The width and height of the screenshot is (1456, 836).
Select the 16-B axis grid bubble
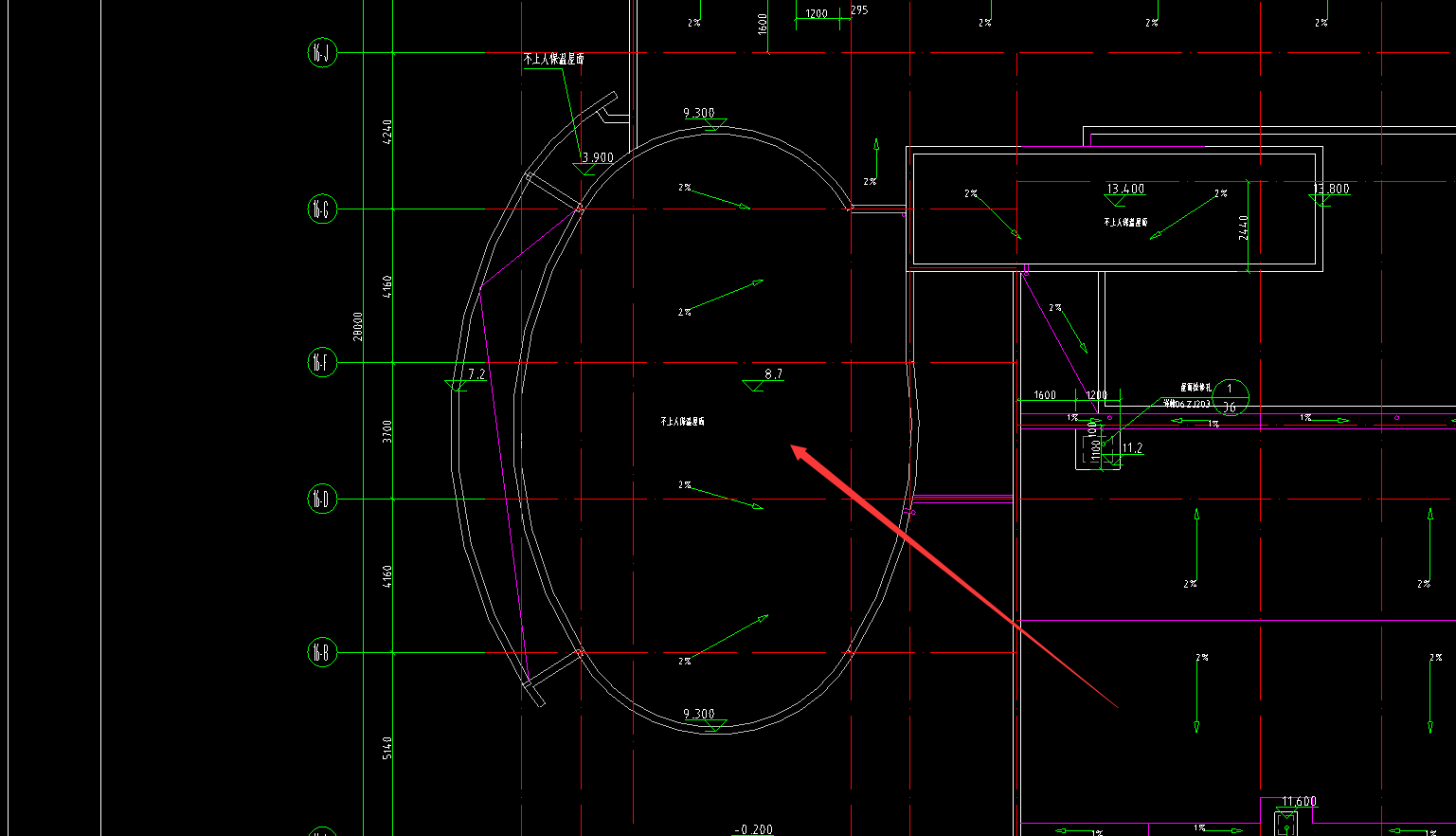coord(322,652)
